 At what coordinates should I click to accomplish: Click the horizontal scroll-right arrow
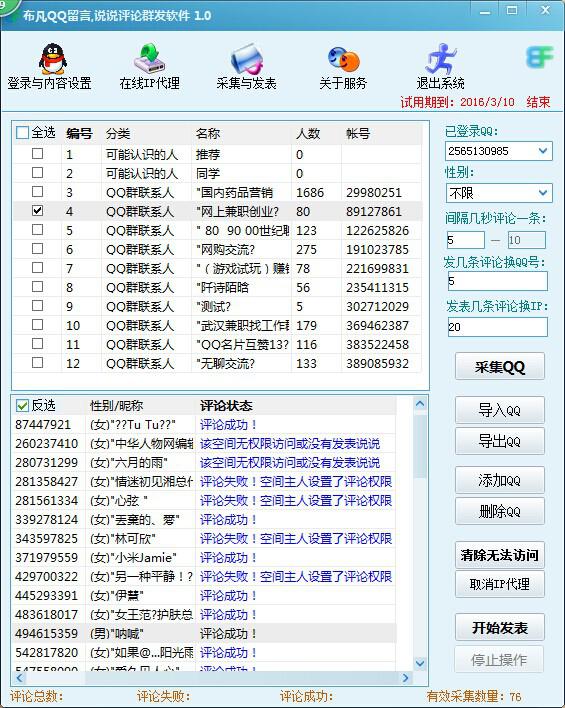tap(406, 678)
